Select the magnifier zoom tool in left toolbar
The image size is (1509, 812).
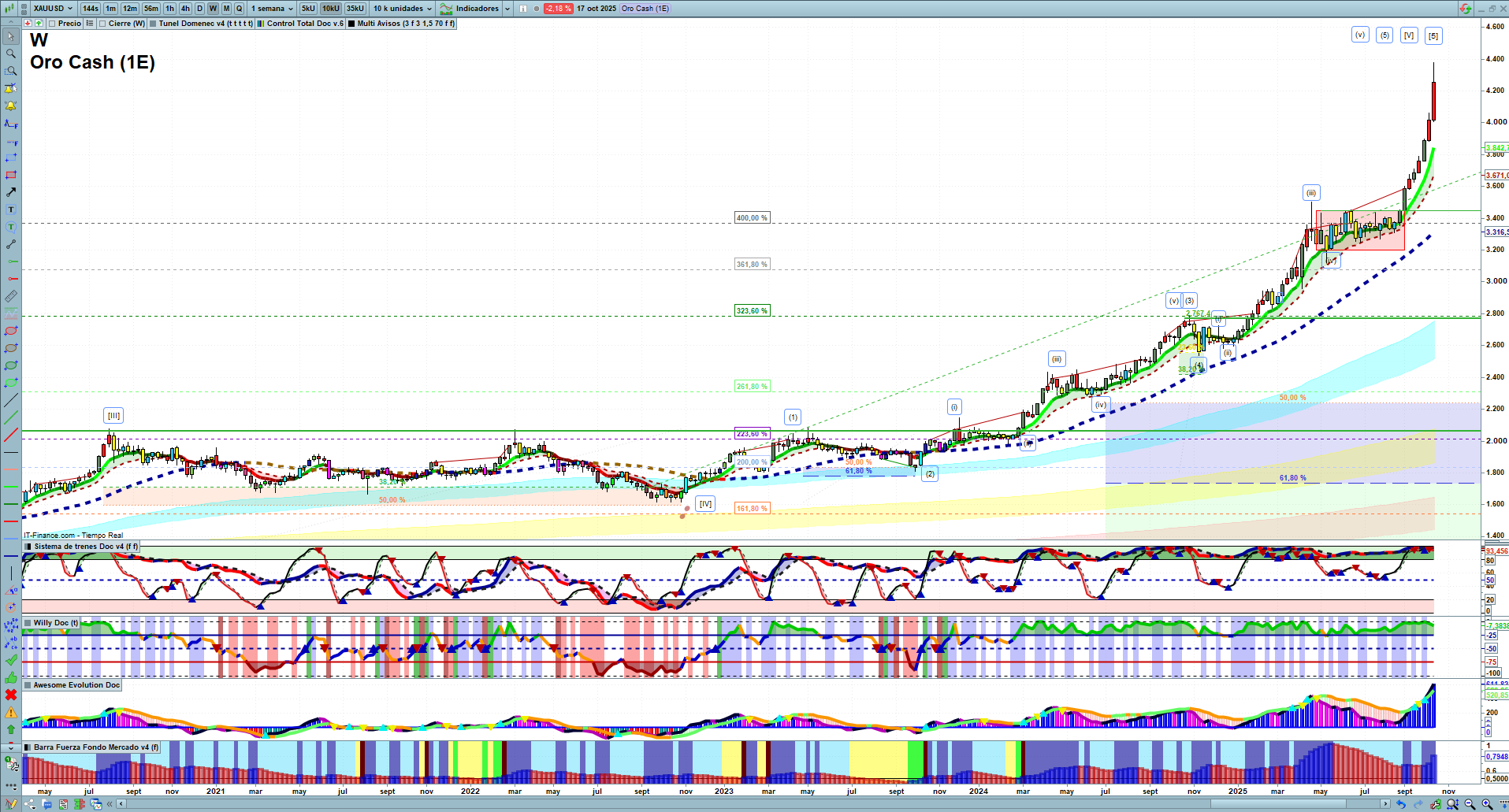point(11,54)
